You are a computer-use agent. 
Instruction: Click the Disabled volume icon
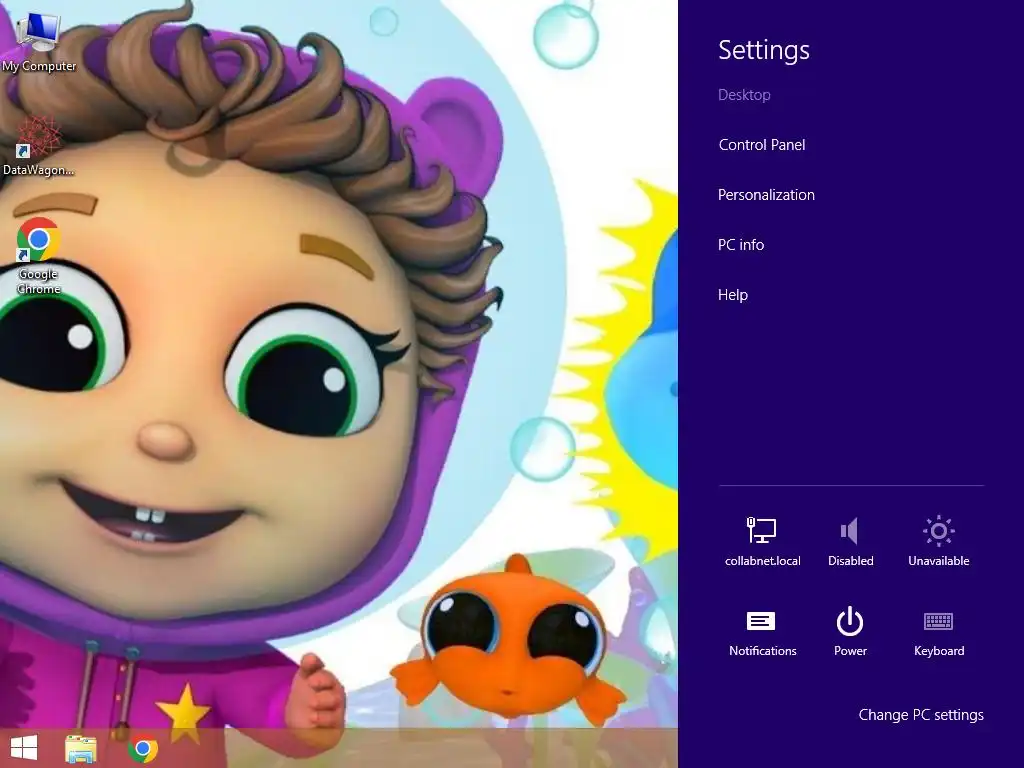850,541
